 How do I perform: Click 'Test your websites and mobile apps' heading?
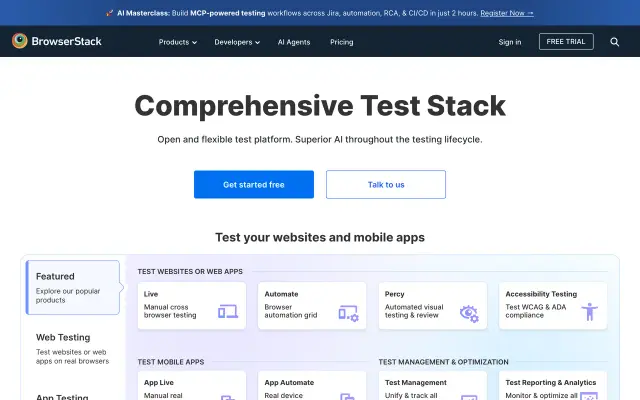click(320, 237)
